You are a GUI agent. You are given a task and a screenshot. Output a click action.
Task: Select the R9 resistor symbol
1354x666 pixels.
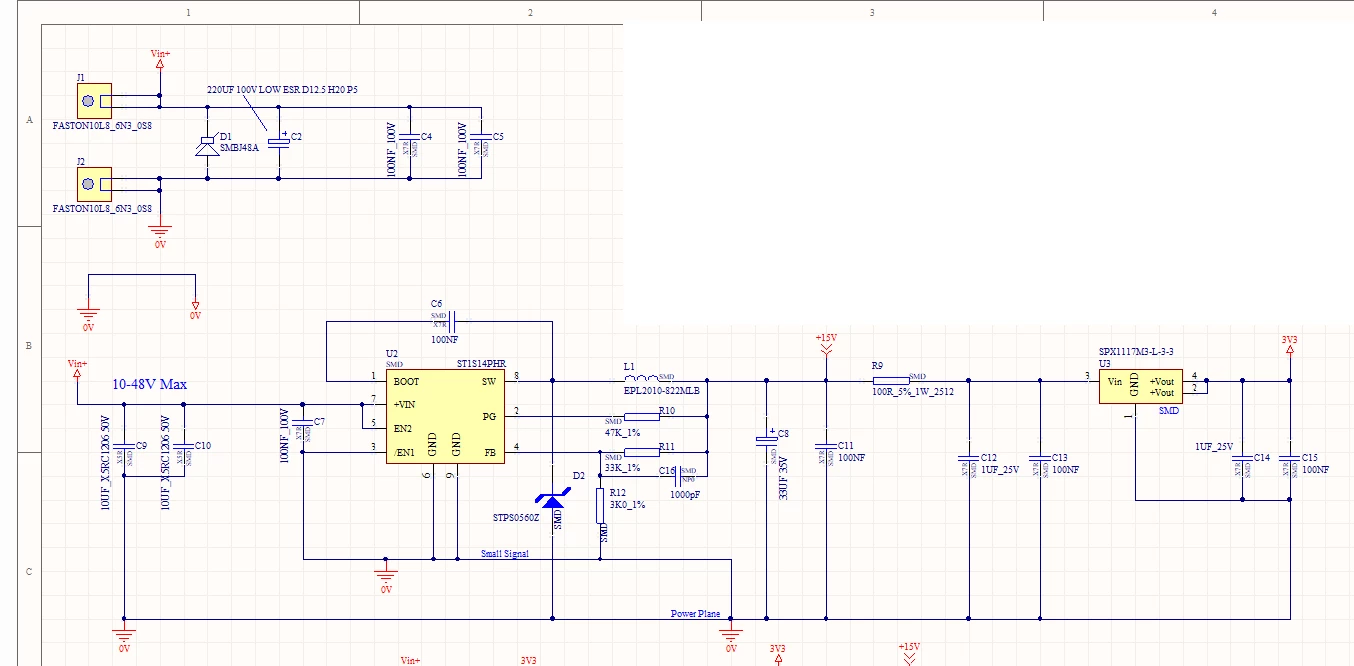(x=891, y=380)
